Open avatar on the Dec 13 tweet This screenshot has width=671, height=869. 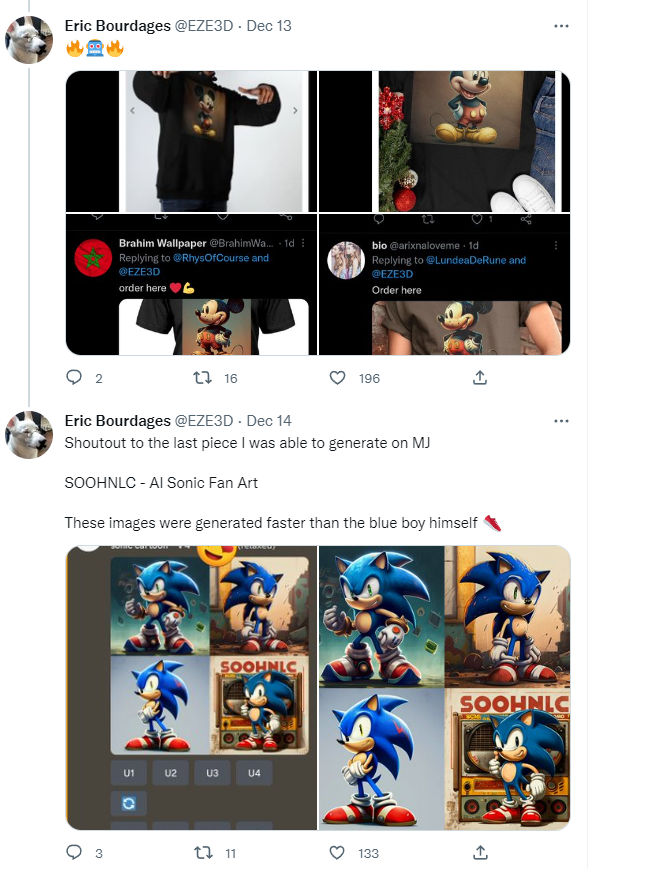tap(29, 40)
